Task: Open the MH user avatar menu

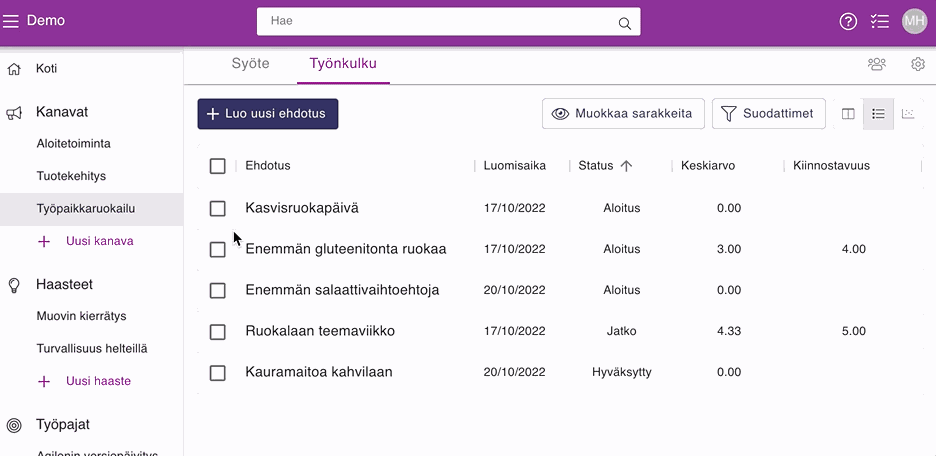Action: coord(915,21)
